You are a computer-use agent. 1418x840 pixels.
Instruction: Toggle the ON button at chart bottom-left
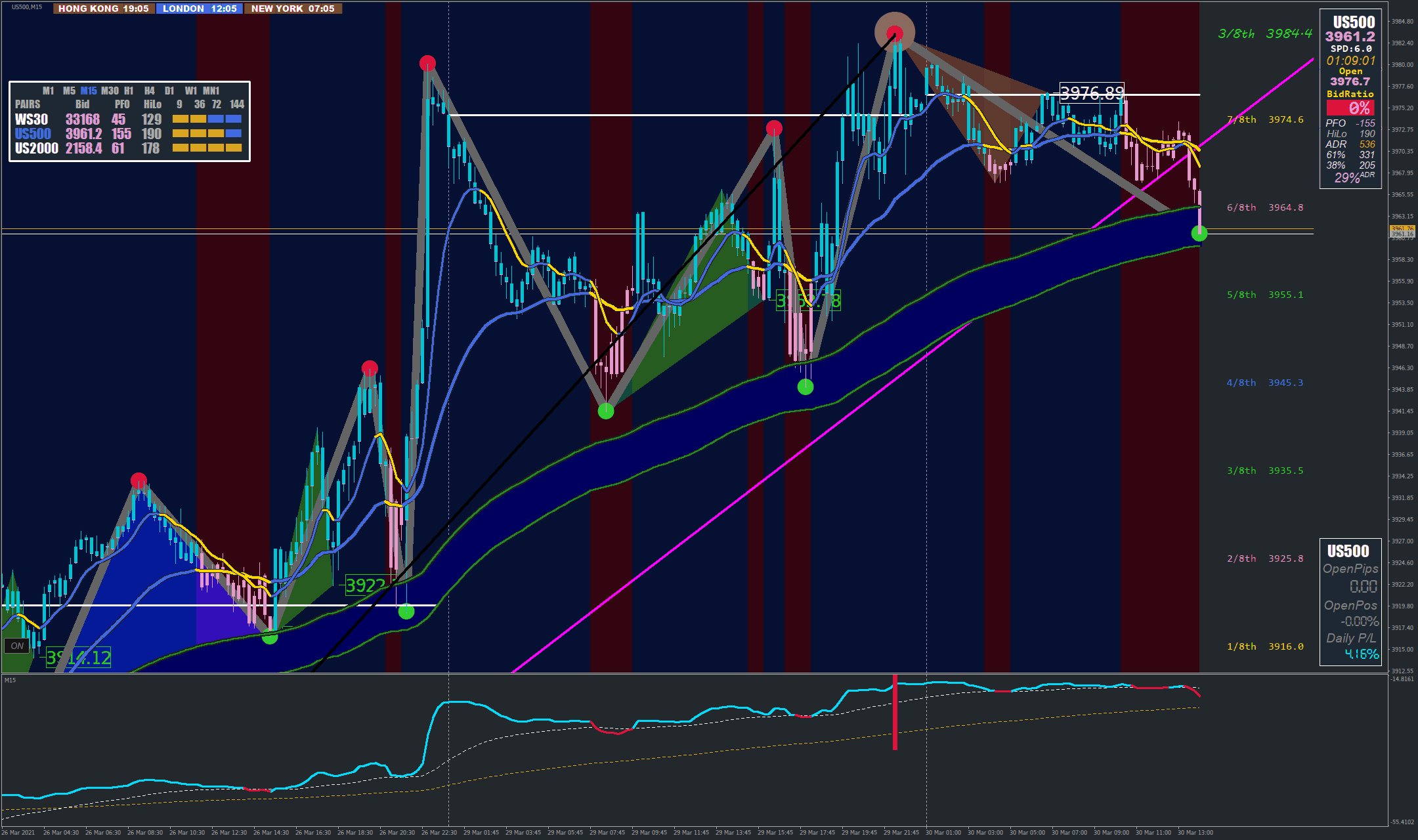(x=17, y=646)
